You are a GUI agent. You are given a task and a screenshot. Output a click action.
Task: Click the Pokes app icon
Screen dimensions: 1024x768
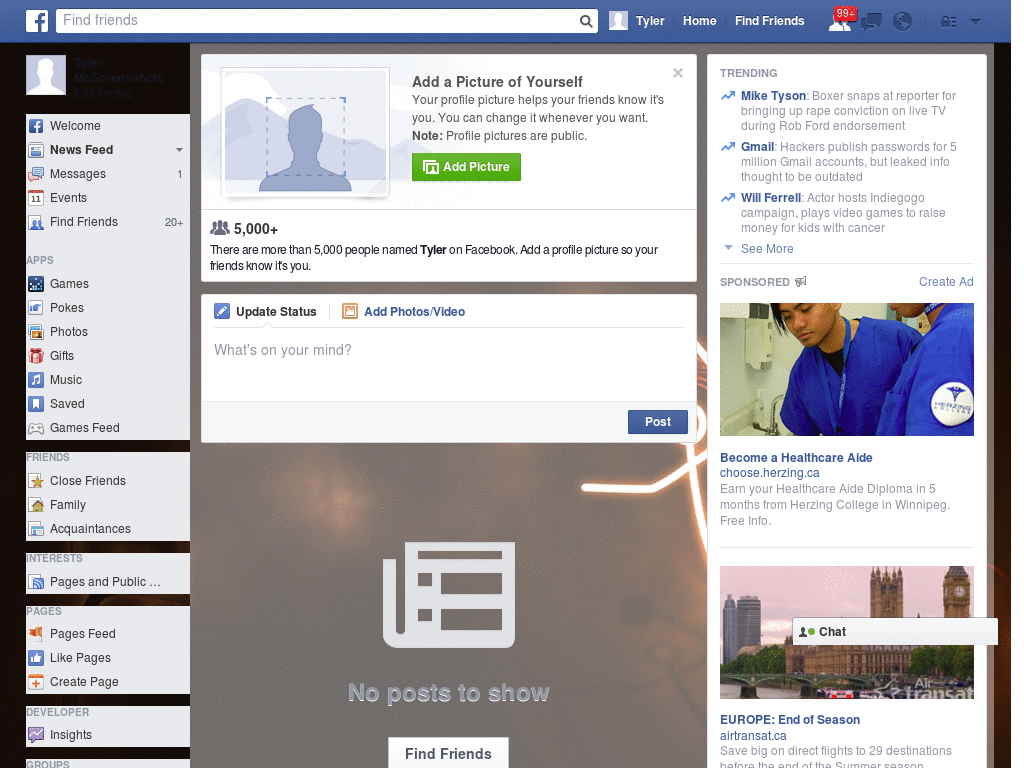[x=36, y=308]
